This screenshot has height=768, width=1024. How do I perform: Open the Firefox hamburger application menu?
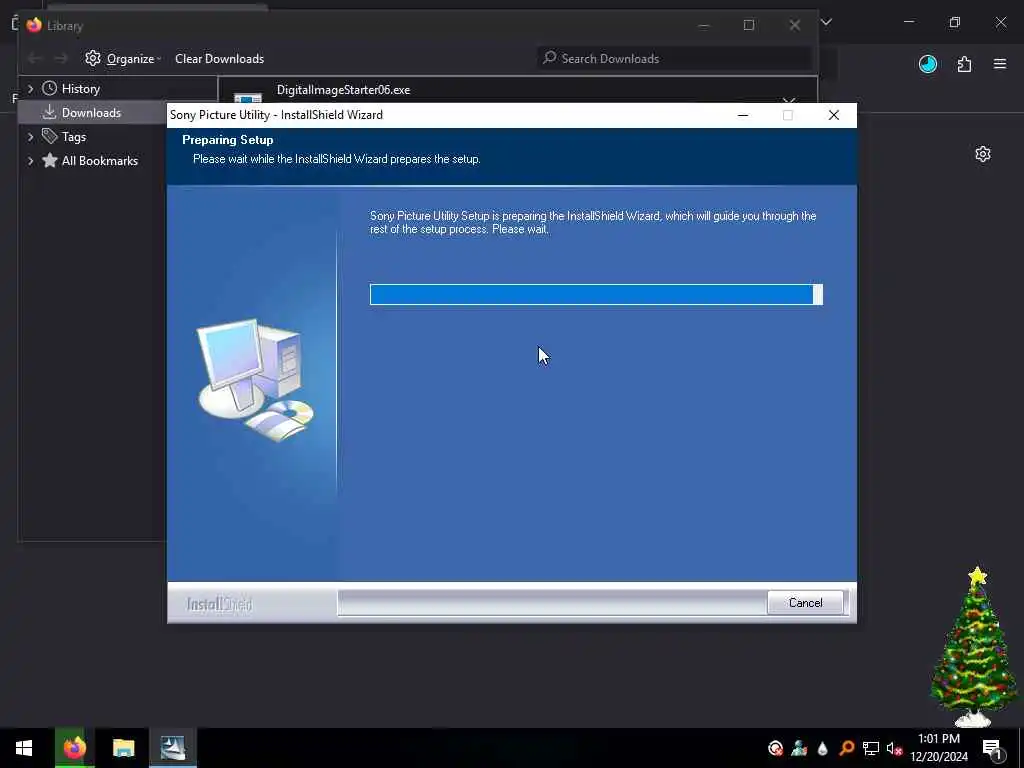[x=1000, y=64]
